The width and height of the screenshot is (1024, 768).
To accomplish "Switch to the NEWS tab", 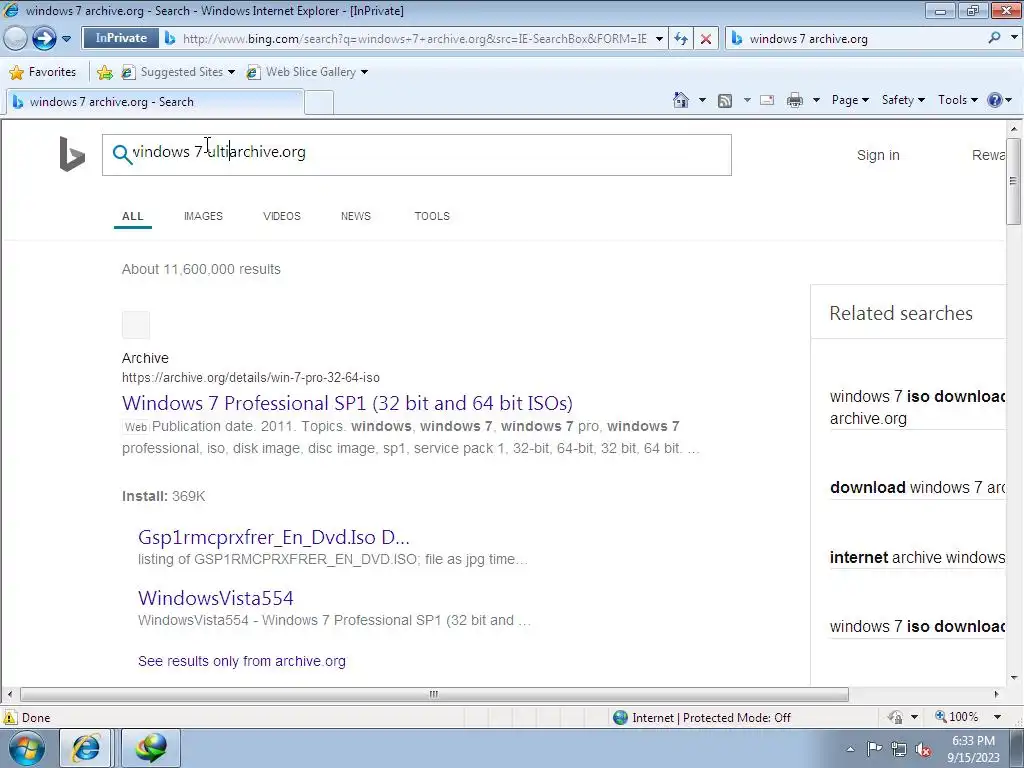I will (355, 216).
